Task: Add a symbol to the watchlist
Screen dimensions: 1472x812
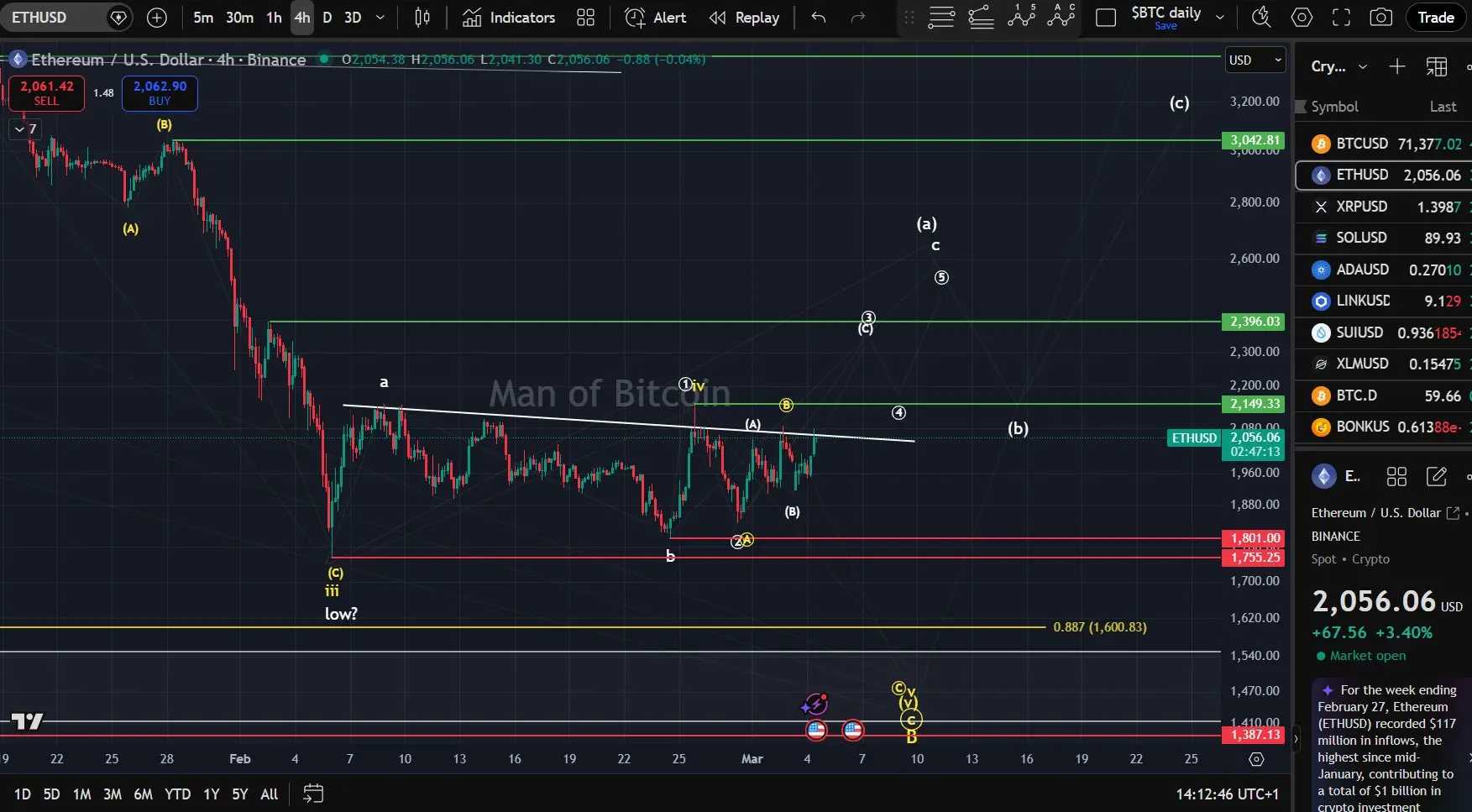Action: [x=1397, y=66]
